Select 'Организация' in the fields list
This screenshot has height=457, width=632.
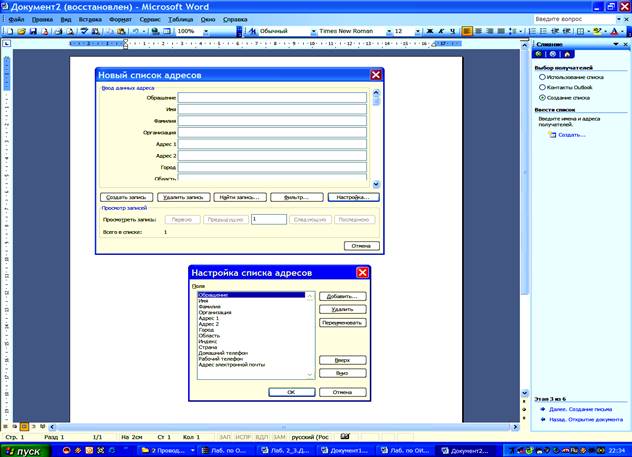215,312
